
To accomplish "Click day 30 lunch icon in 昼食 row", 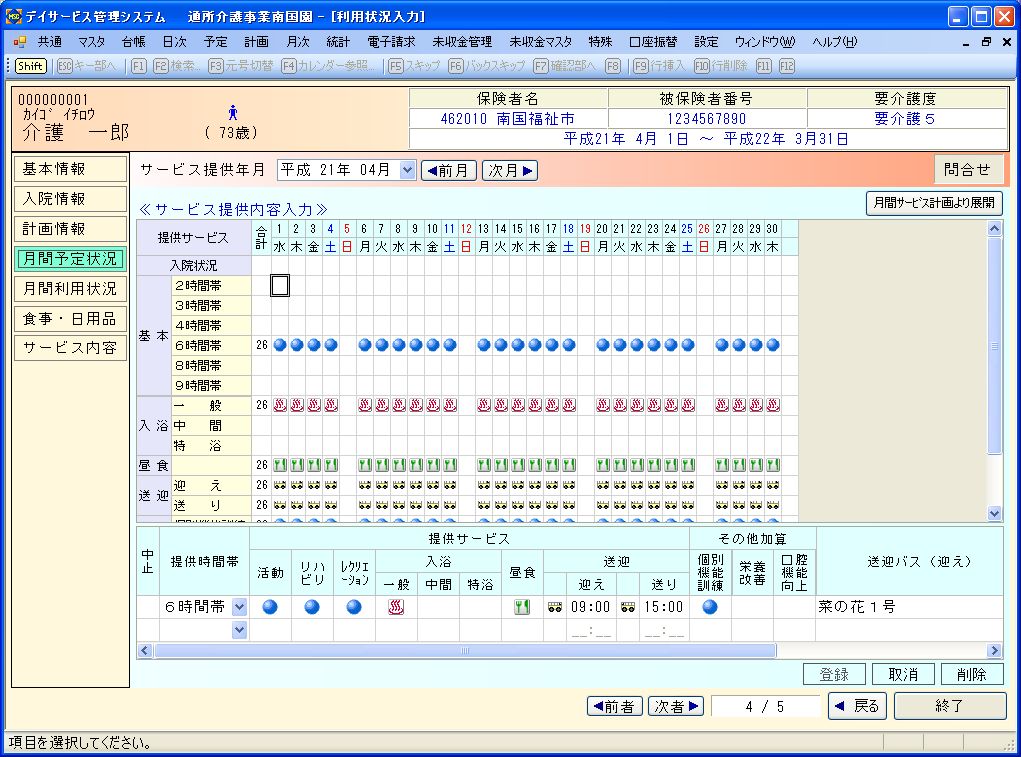I will point(772,465).
